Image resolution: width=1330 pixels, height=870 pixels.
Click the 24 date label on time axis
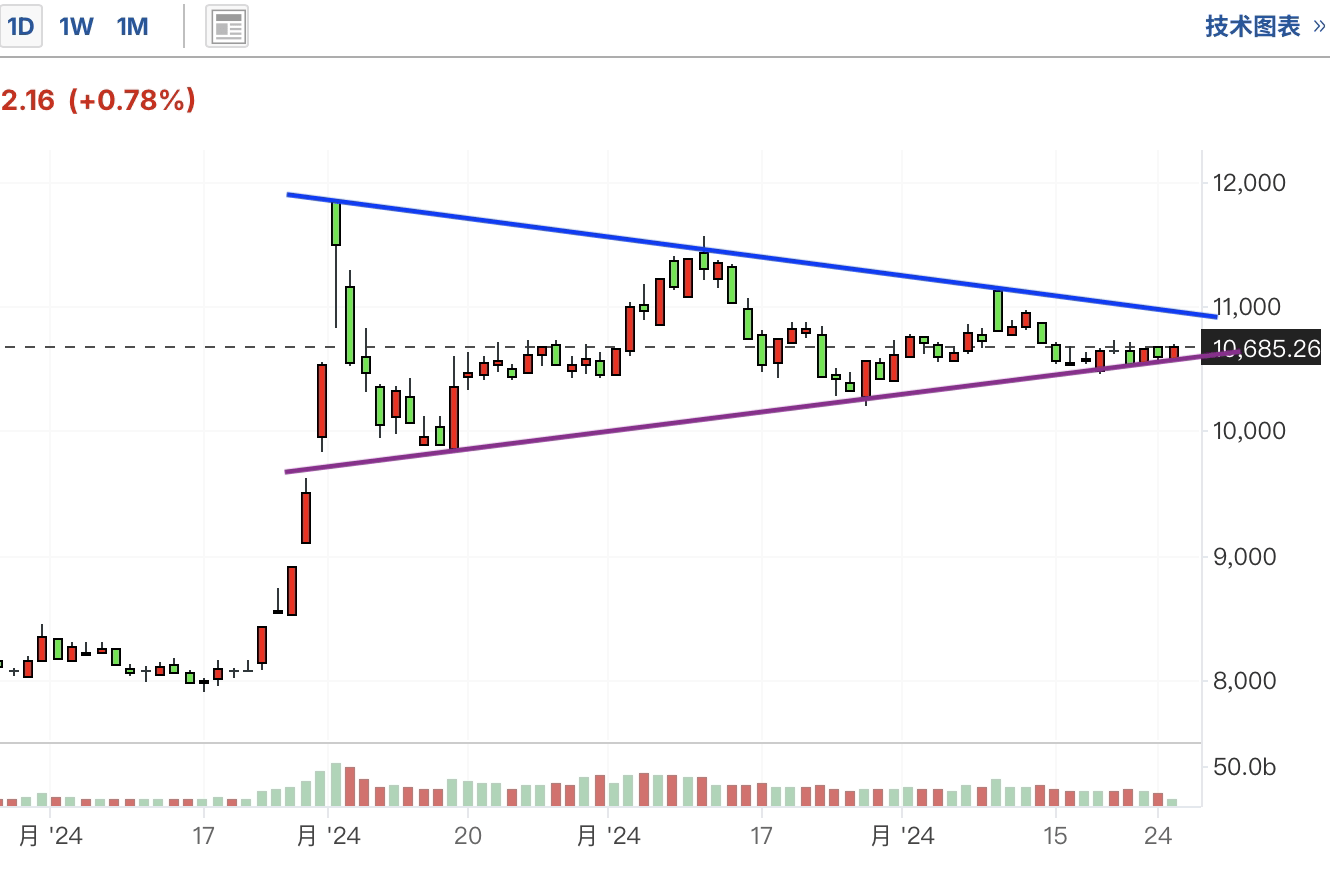[1158, 835]
